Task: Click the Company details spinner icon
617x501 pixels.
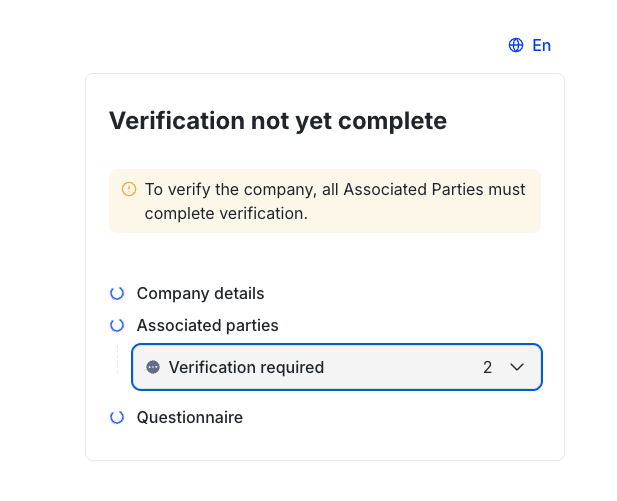Action: pos(117,293)
